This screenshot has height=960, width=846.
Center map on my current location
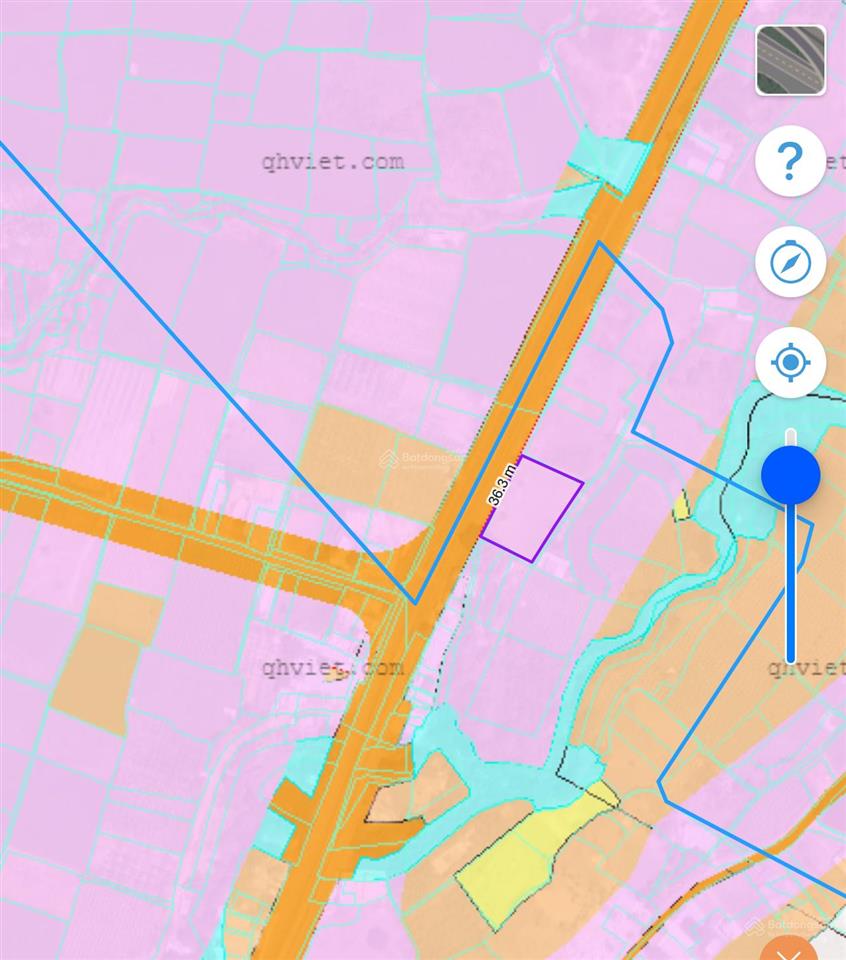pyautogui.click(x=790, y=362)
